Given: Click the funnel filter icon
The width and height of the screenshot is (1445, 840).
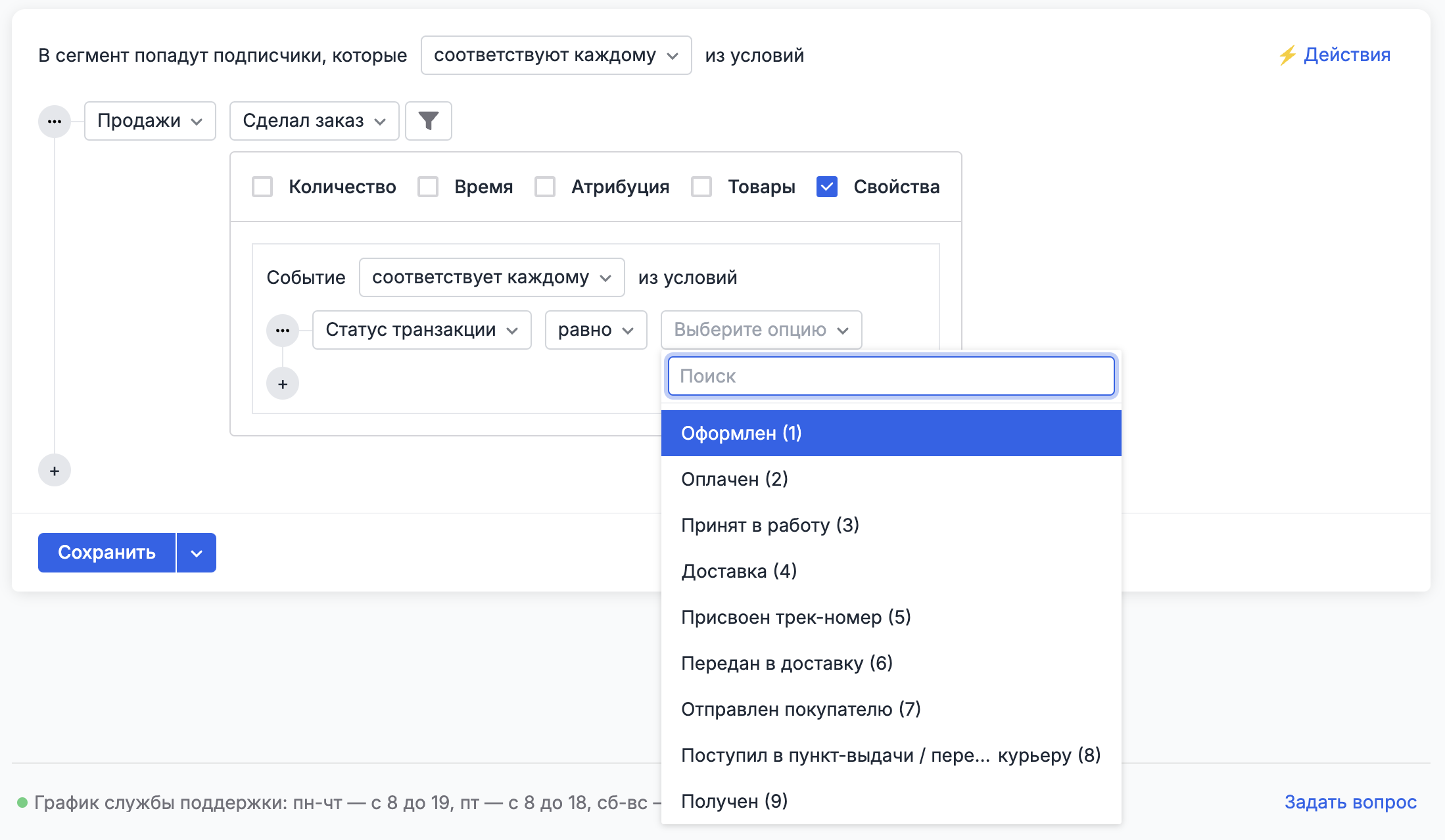Looking at the screenshot, I should coord(428,121).
